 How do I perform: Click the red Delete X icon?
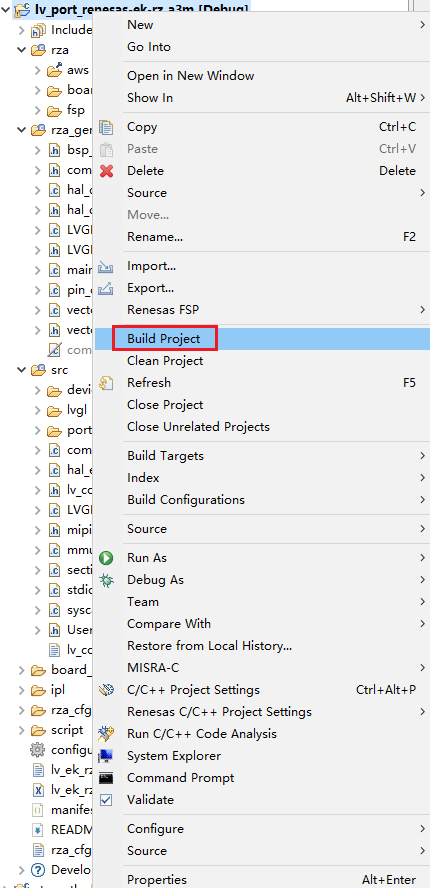106,171
